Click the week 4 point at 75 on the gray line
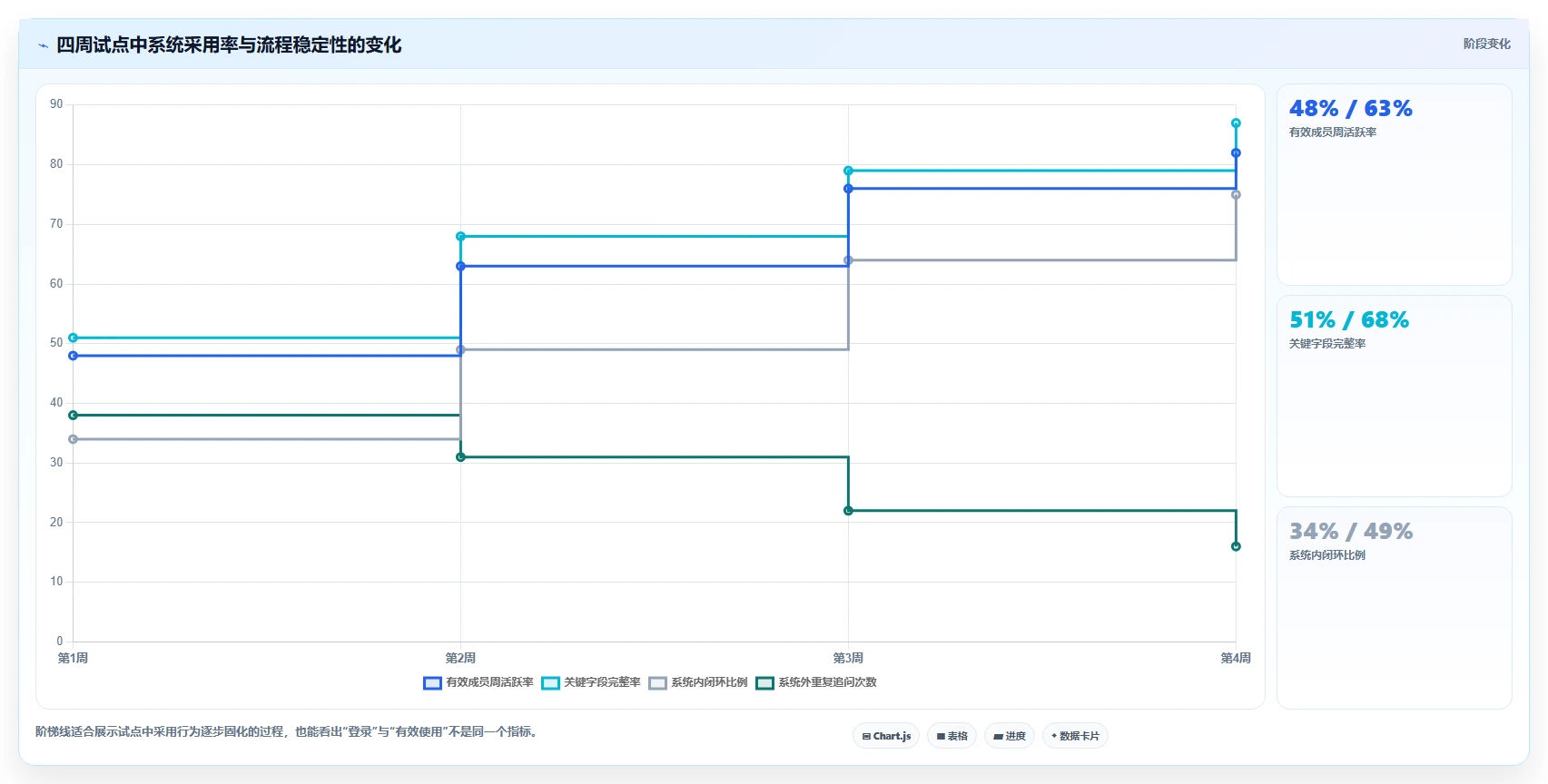This screenshot has height=784, width=1548. tap(1236, 195)
